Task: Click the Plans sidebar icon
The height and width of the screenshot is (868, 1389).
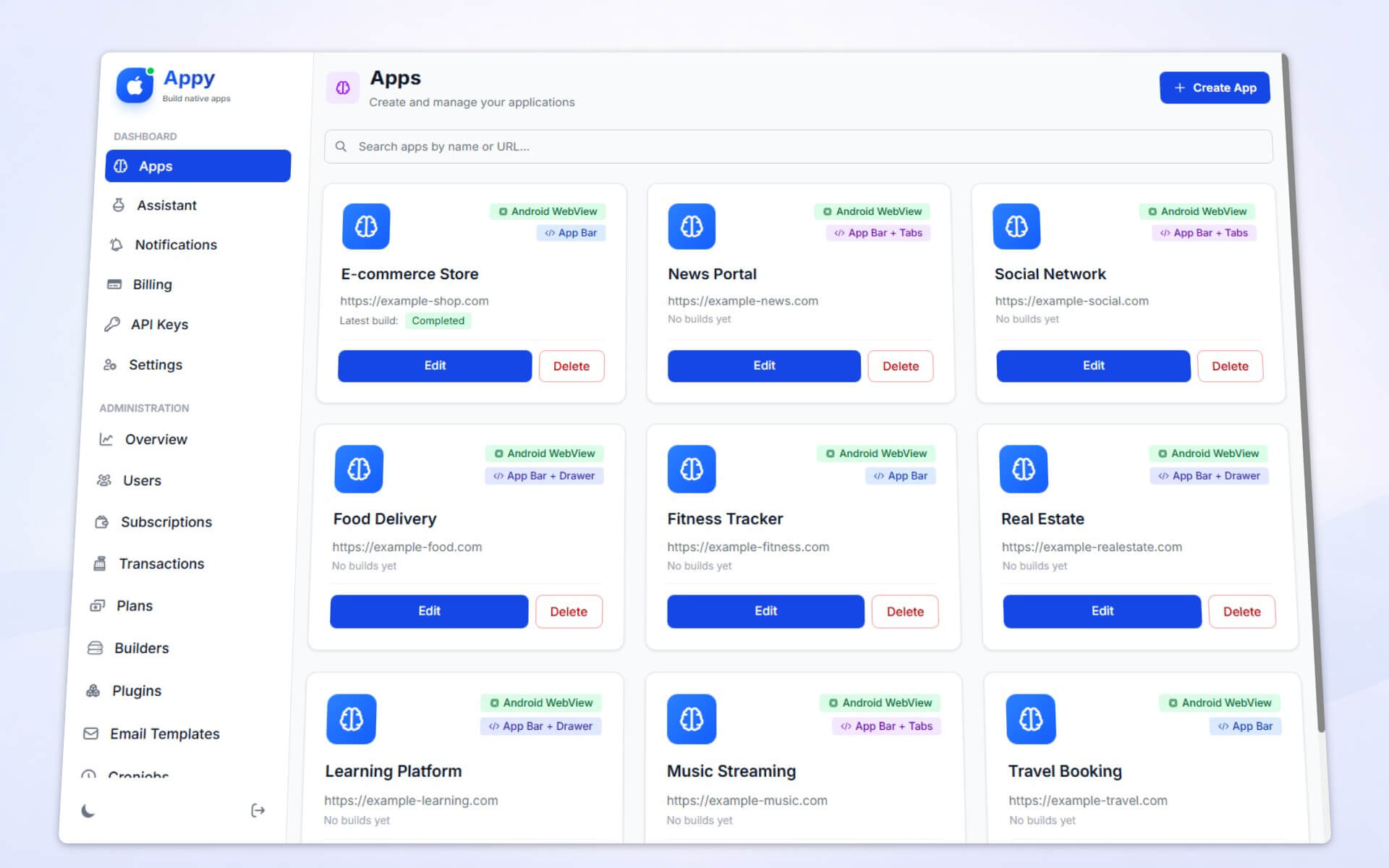Action: coord(98,605)
